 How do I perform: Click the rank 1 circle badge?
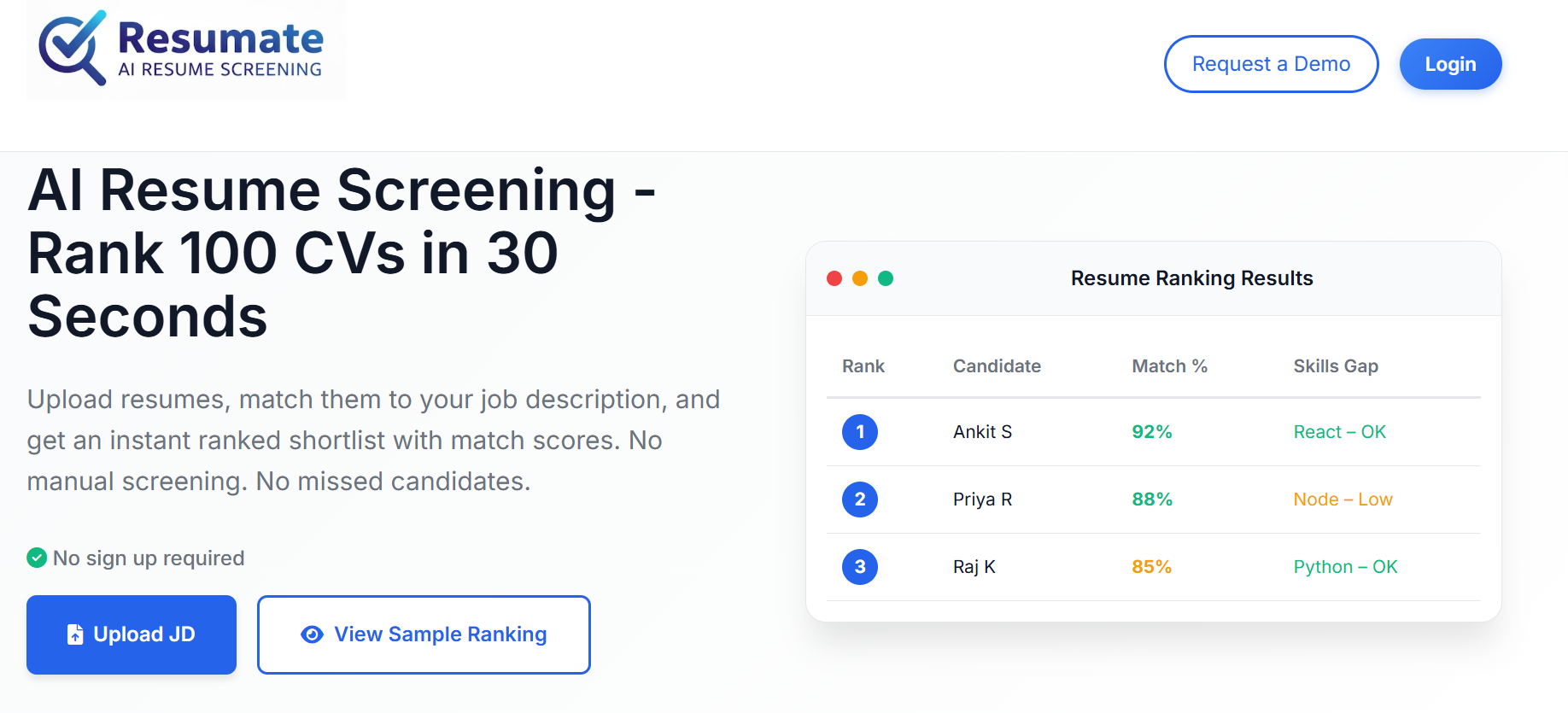pyautogui.click(x=860, y=432)
